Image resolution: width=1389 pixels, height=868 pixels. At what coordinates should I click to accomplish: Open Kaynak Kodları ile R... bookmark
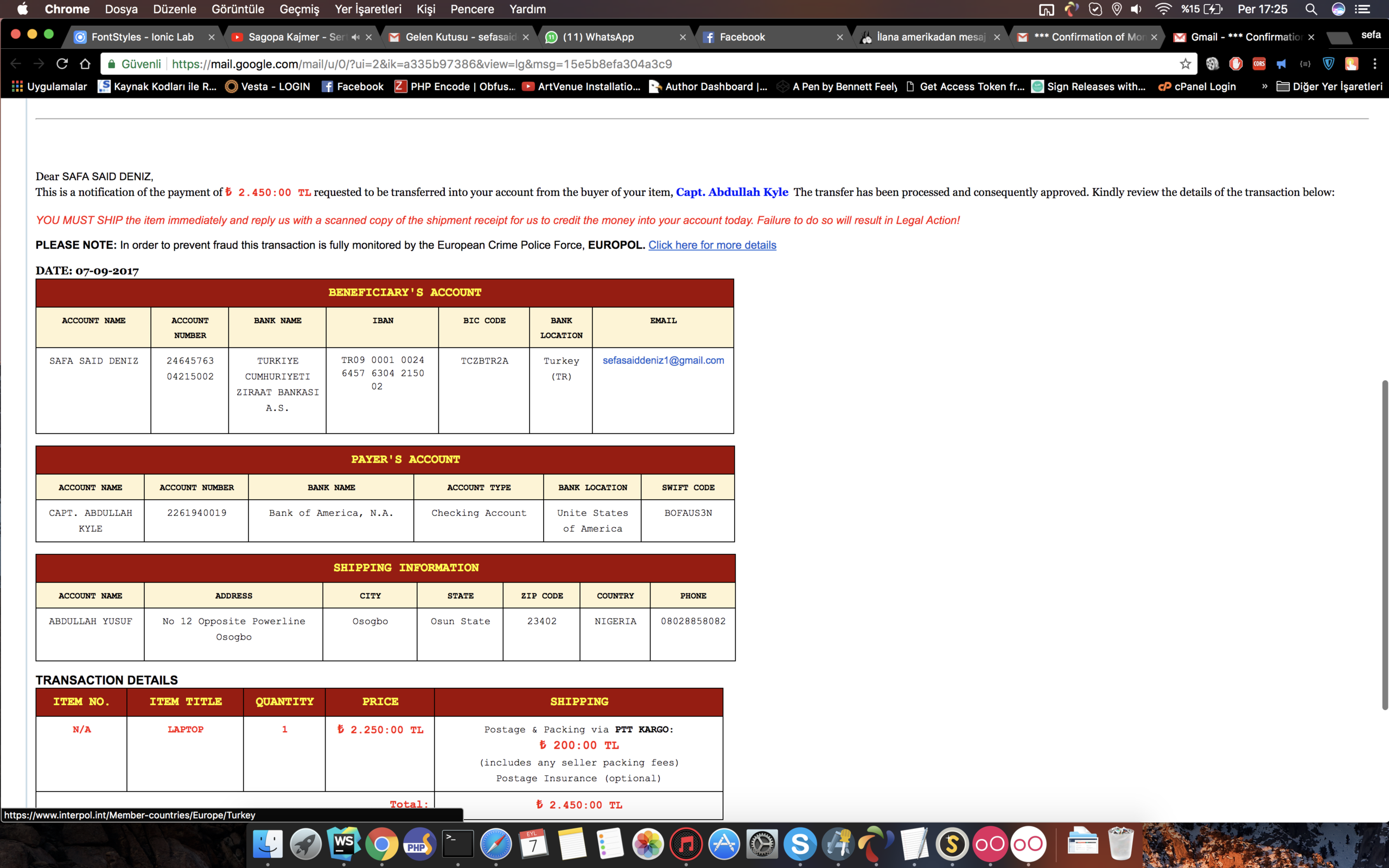point(157,87)
